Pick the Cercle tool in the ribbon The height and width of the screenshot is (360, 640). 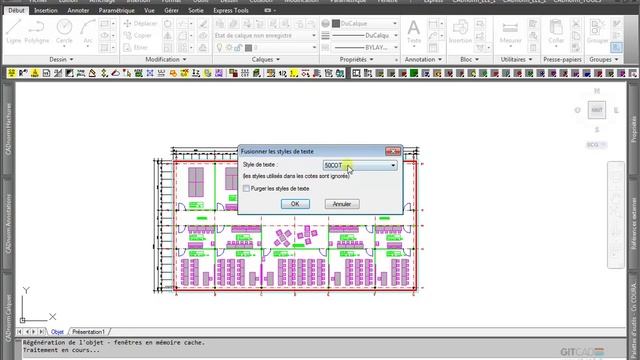[64, 32]
